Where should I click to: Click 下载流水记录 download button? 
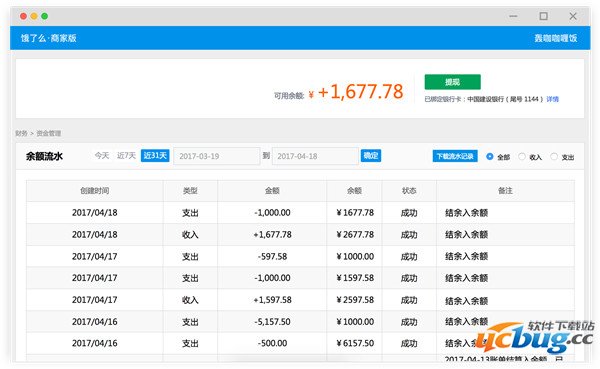pos(455,156)
